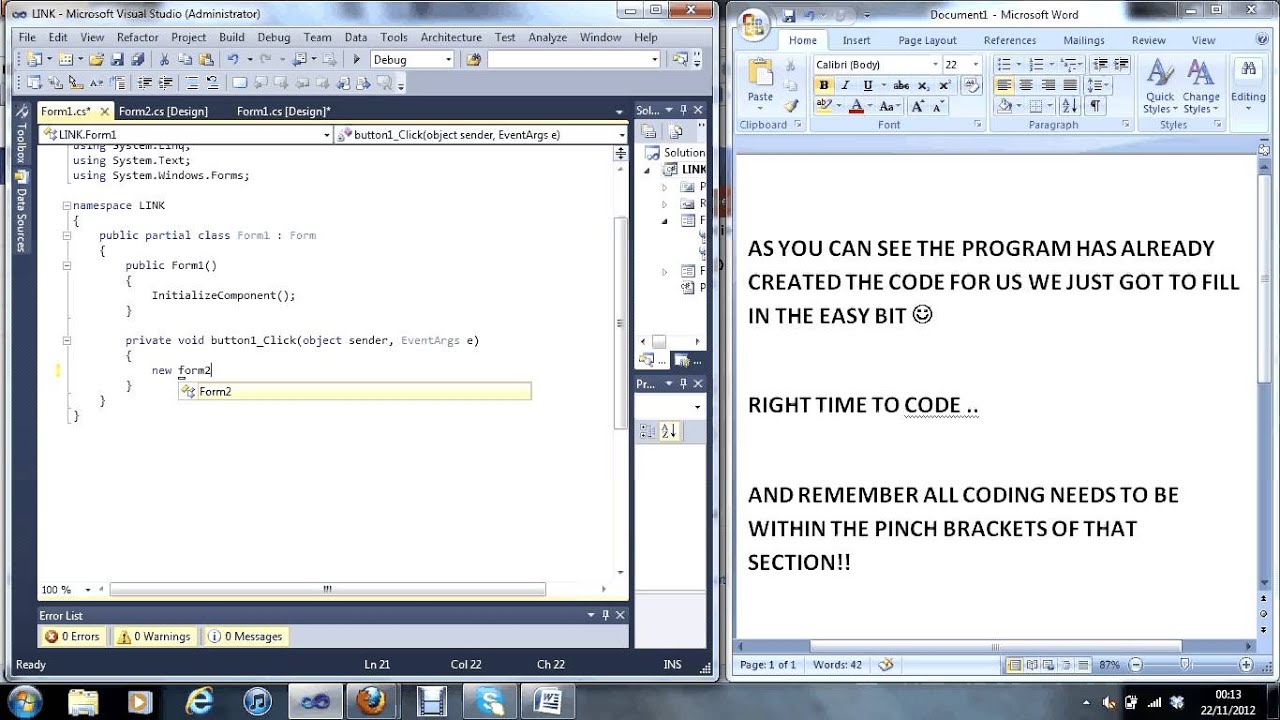Open the Calibri font name dropdown
Viewport: 1280px width, 720px height.
935,64
